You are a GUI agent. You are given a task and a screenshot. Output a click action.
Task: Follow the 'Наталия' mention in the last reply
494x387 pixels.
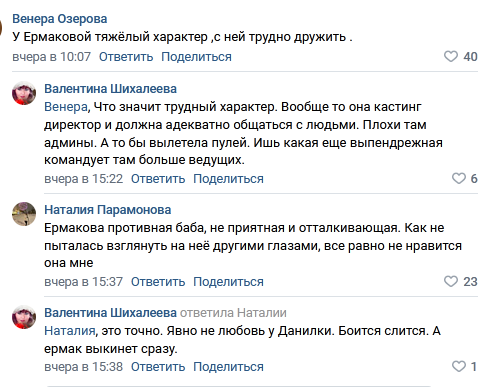pyautogui.click(x=70, y=331)
